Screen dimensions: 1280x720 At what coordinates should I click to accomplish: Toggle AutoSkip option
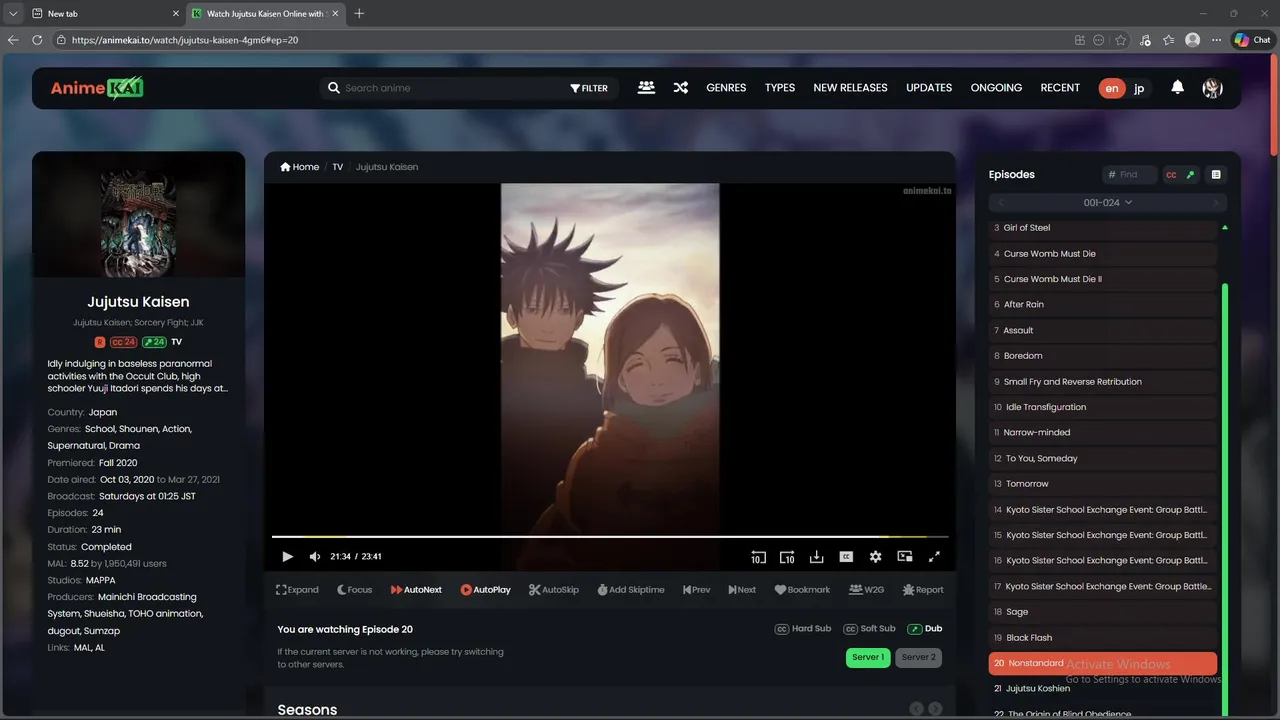click(553, 590)
